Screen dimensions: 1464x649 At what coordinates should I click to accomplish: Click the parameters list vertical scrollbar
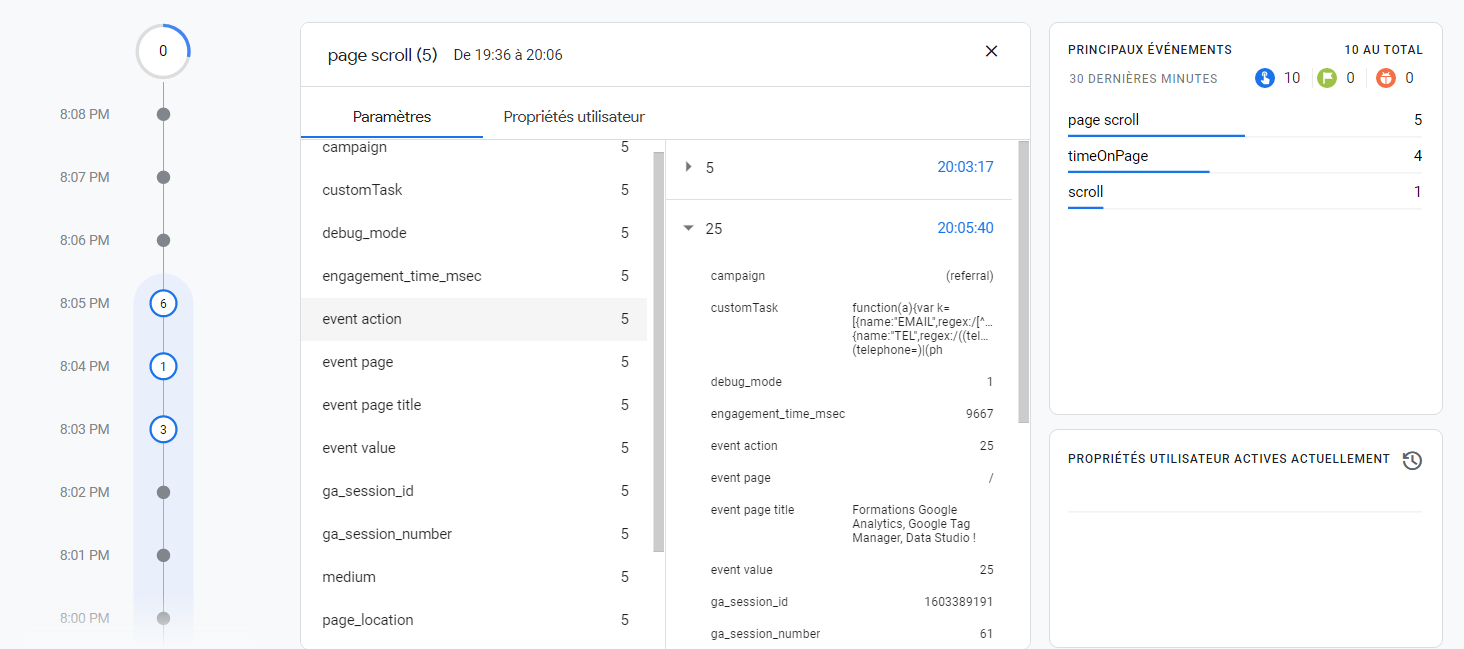pyautogui.click(x=658, y=350)
